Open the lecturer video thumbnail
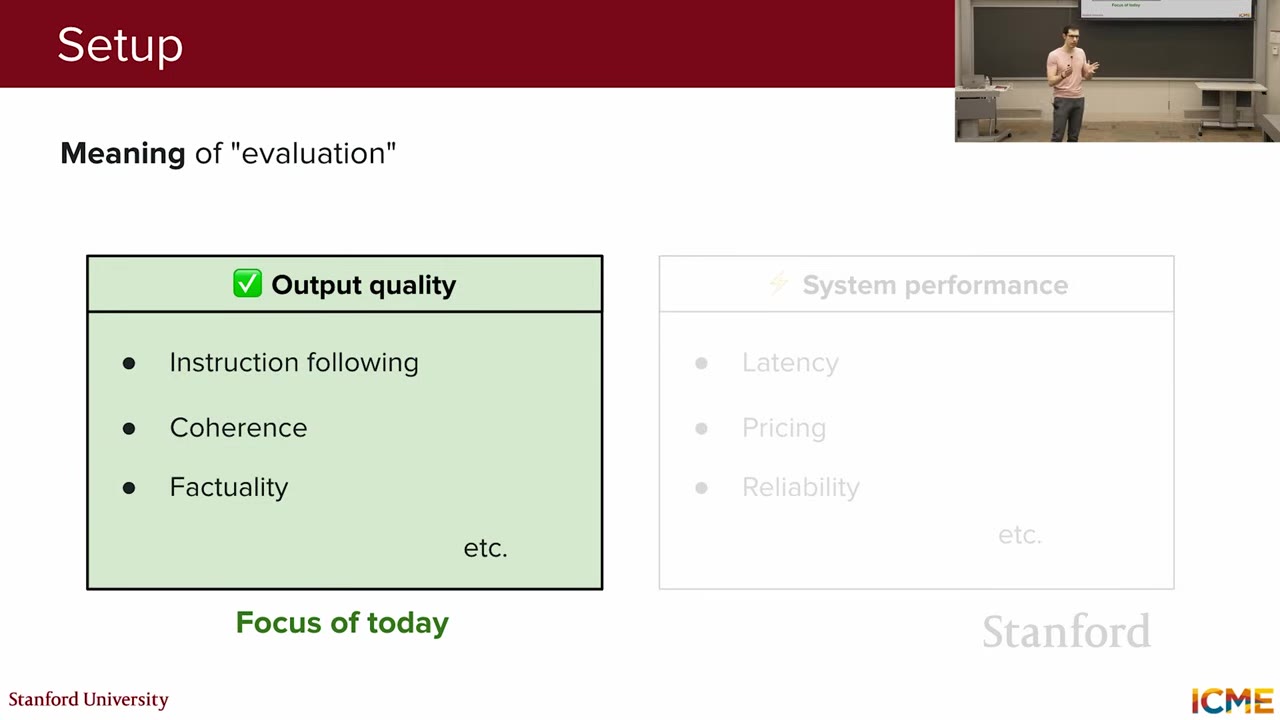The width and height of the screenshot is (1280, 720). [x=1117, y=71]
